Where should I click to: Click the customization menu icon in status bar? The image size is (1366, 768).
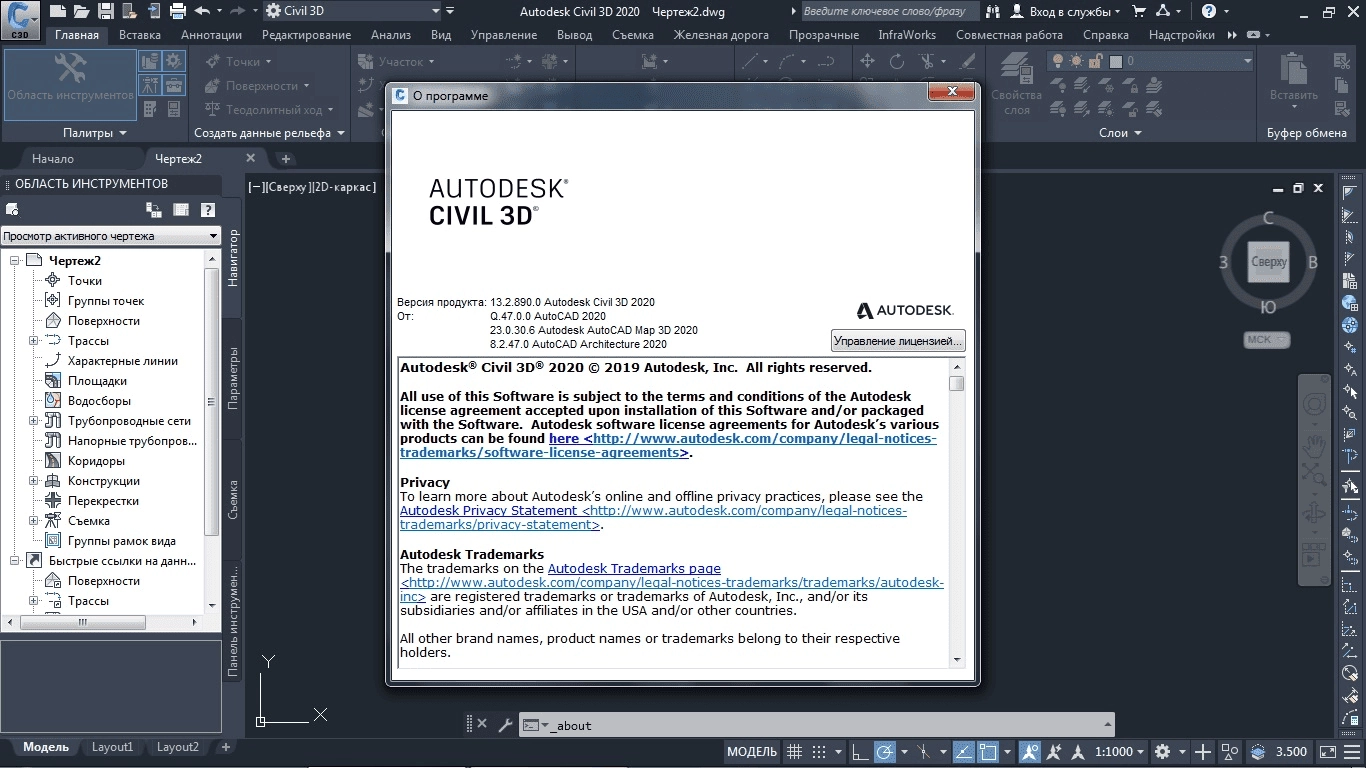1351,751
